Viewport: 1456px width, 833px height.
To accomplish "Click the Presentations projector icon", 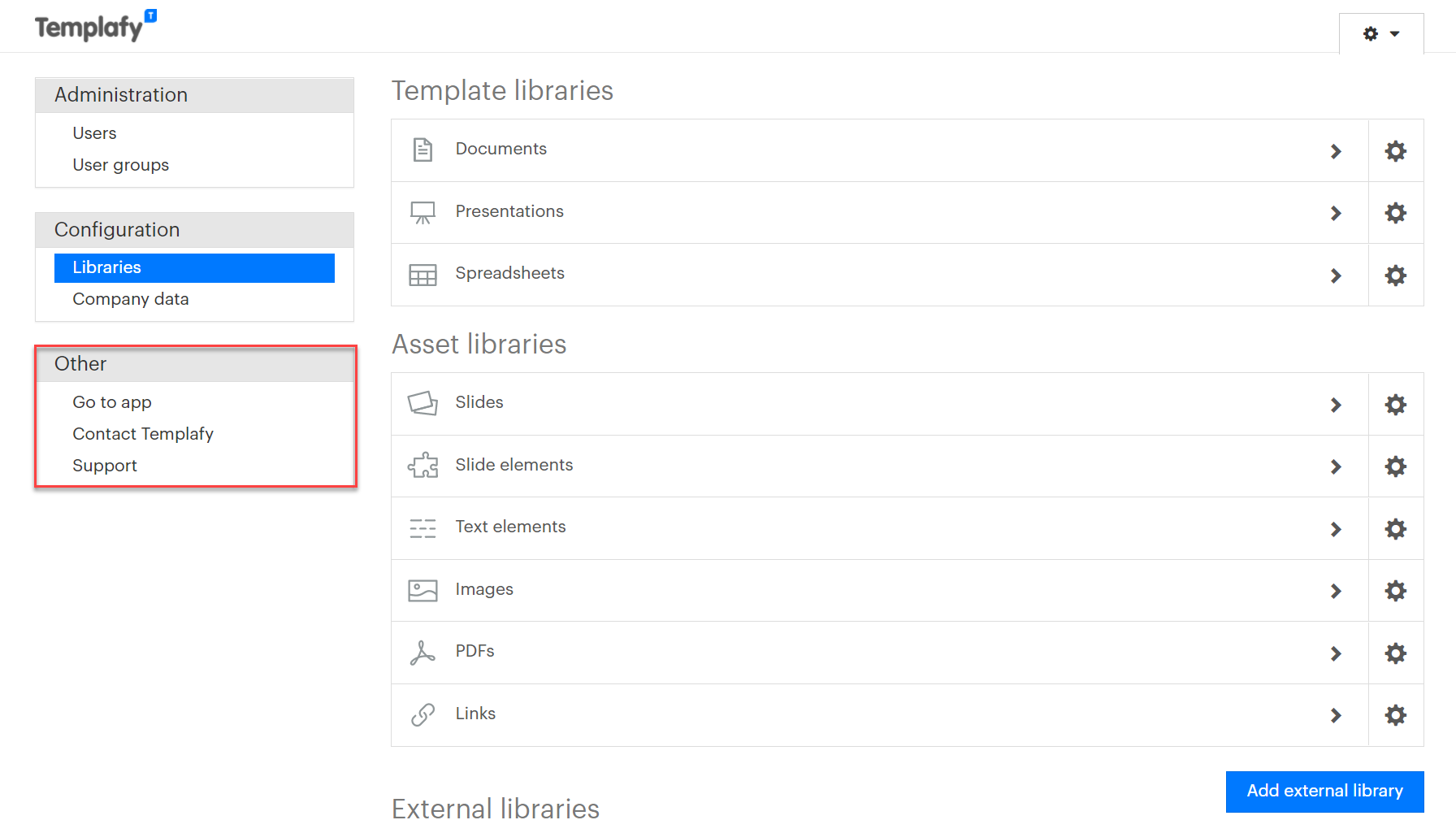I will [x=422, y=212].
